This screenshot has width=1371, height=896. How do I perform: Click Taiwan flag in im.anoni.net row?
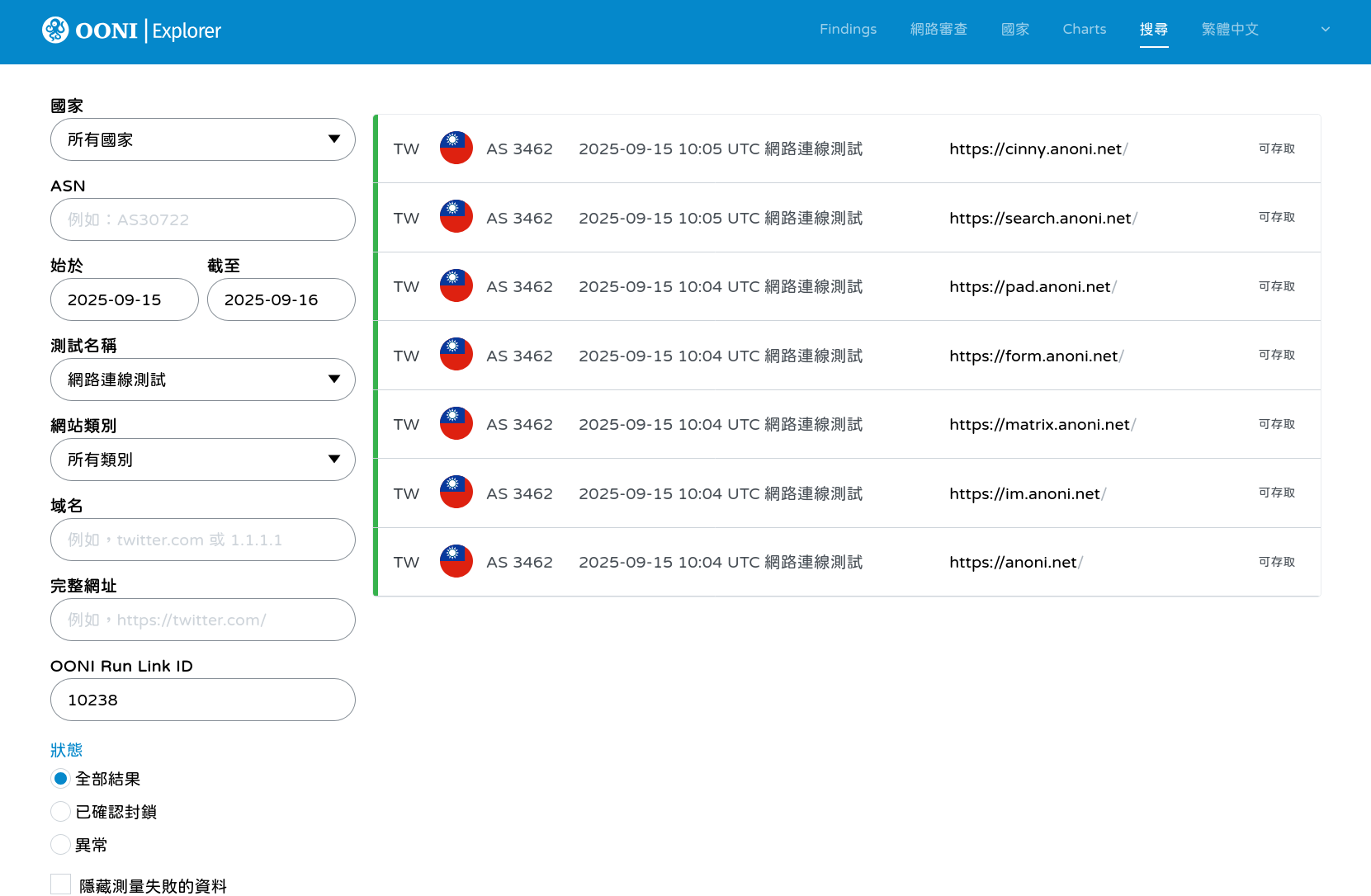[456, 493]
